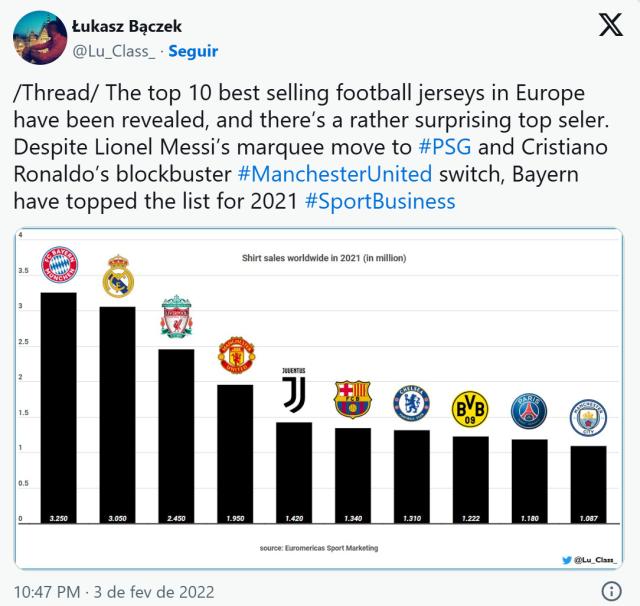
Task: Click the Juventus logo in chart
Action: [294, 391]
